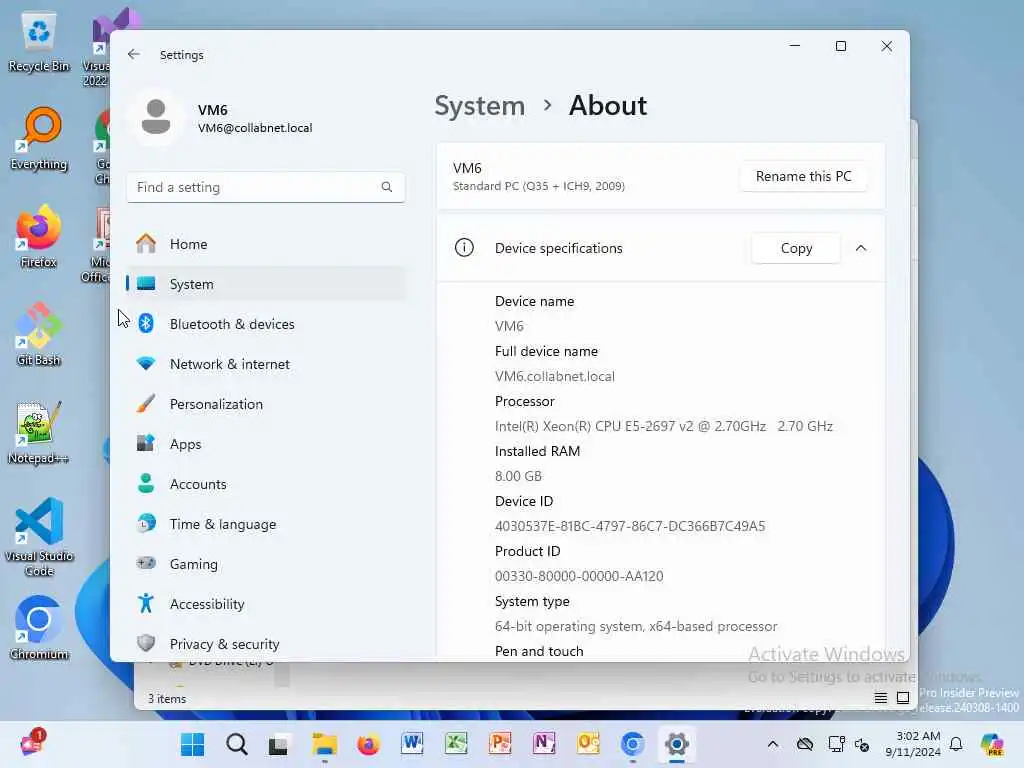Image resolution: width=1024 pixels, height=768 pixels.
Task: Open Recycle Bin on the desktop
Action: 39,43
